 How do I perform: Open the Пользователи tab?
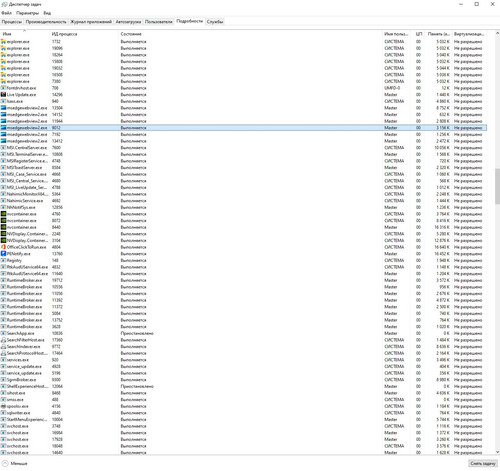[159, 22]
